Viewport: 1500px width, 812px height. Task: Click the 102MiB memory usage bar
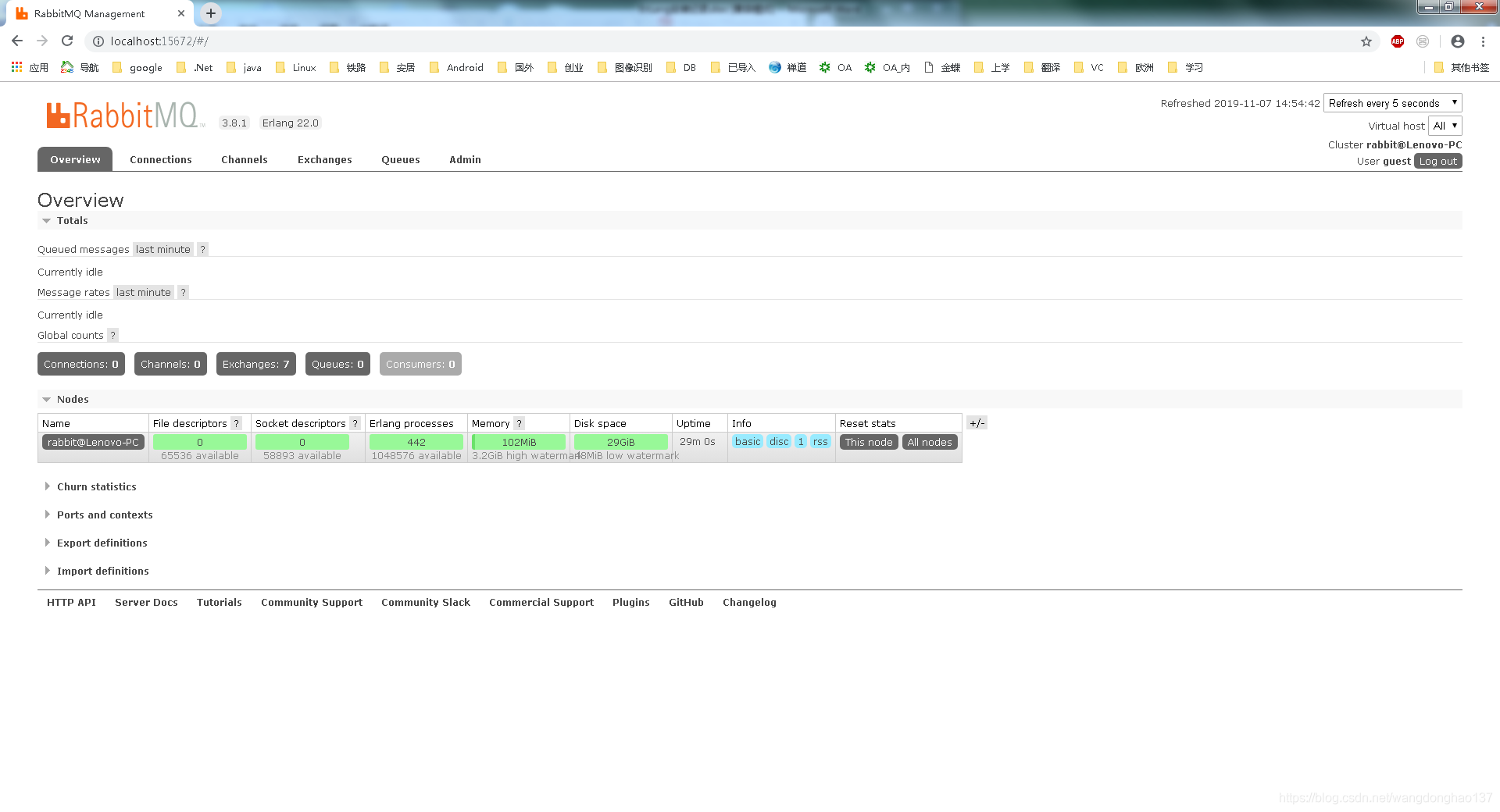519,442
